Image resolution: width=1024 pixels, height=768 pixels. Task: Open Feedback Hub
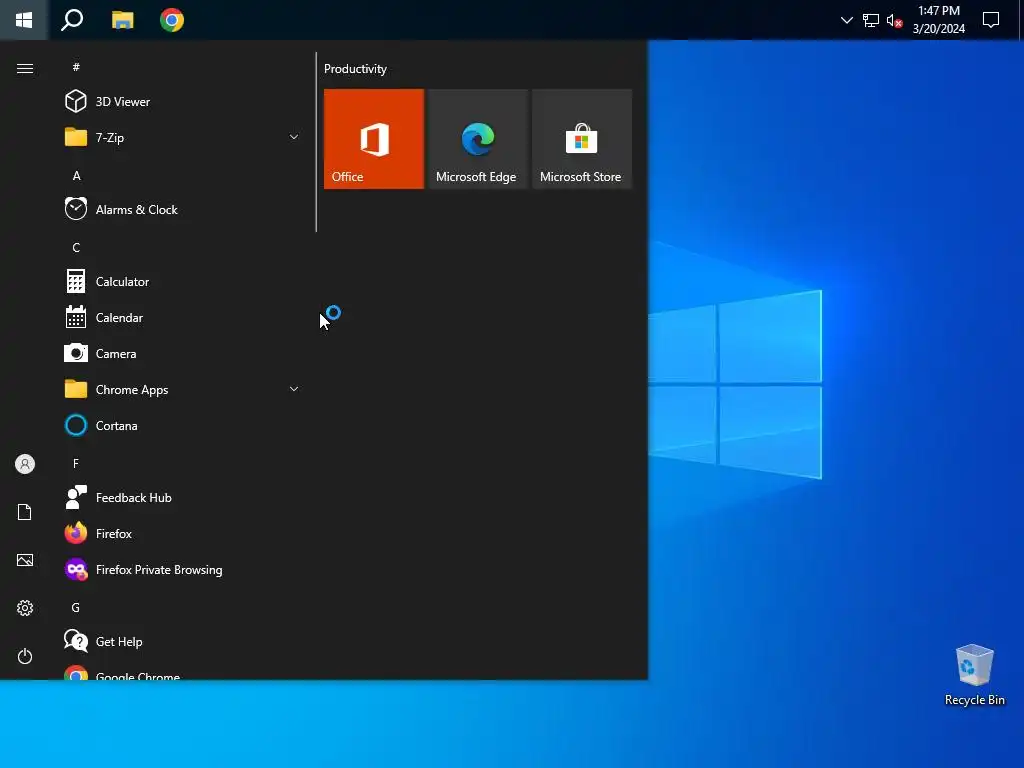coord(180,498)
